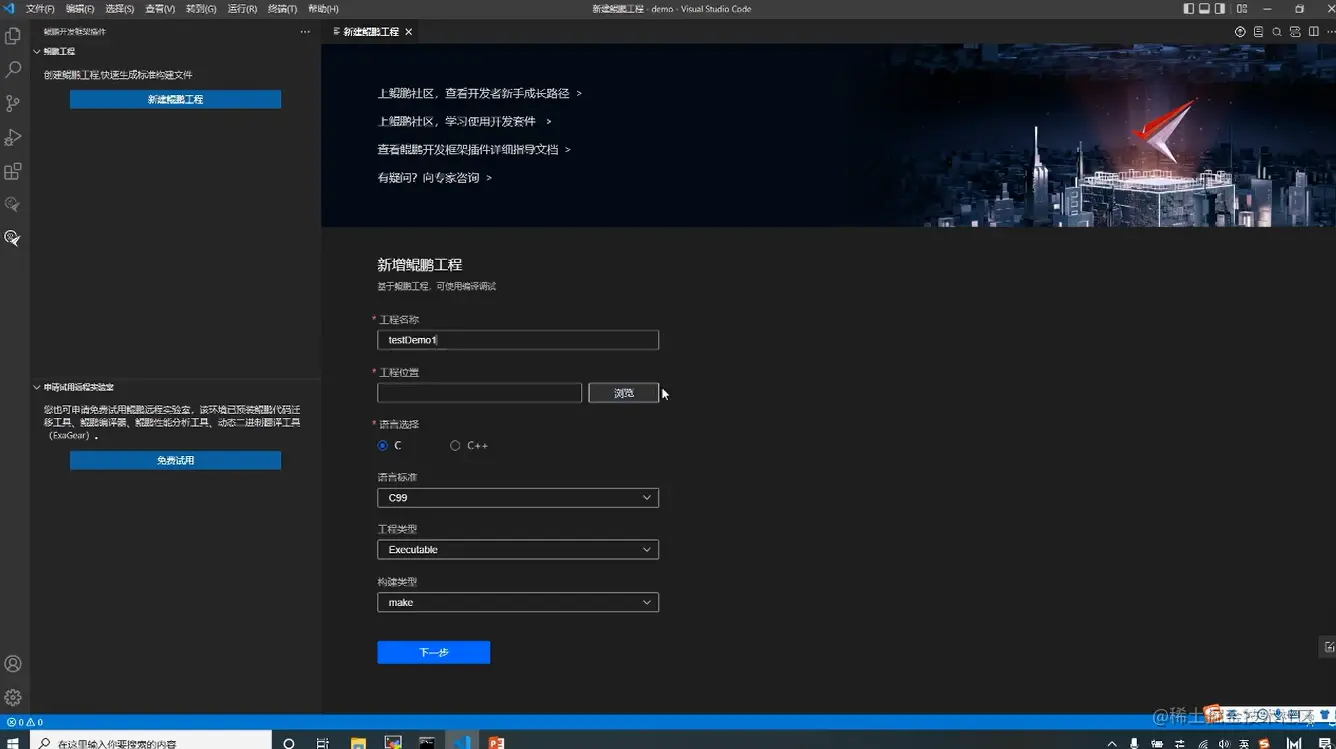This screenshot has width=1336, height=749.
Task: Click the 工程名称 input containing testDemo1
Action: pos(518,340)
